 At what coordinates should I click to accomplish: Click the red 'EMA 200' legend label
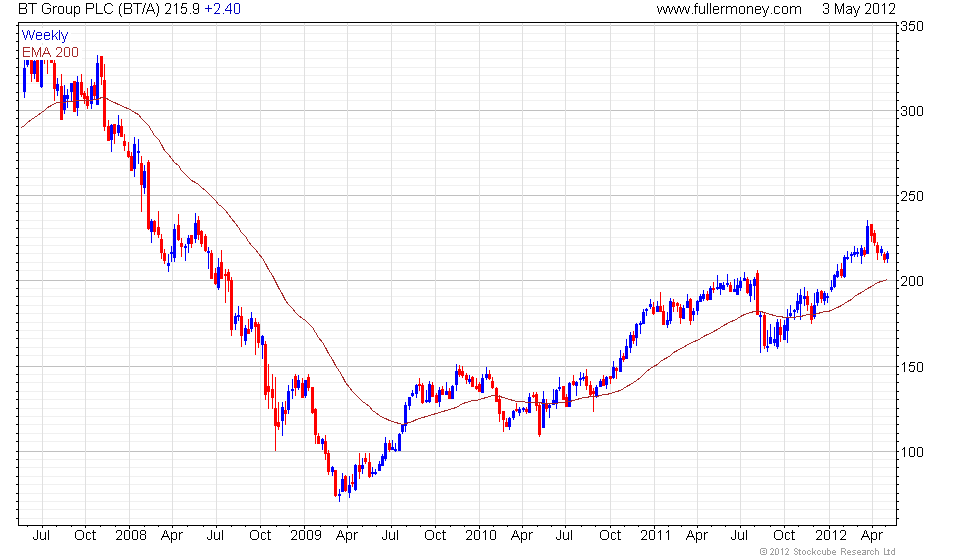[x=51, y=52]
